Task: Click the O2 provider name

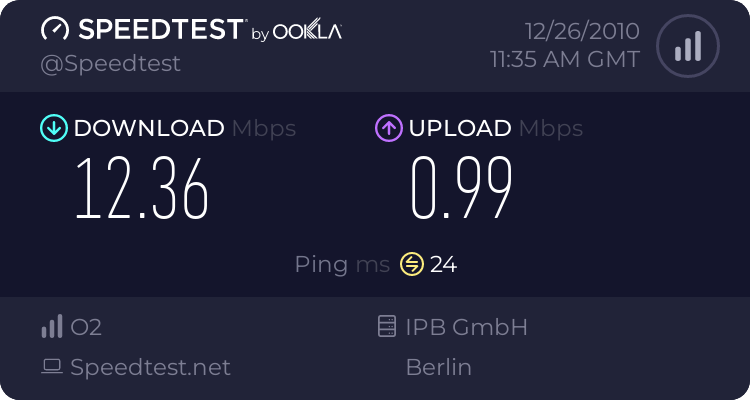Action: 86,327
